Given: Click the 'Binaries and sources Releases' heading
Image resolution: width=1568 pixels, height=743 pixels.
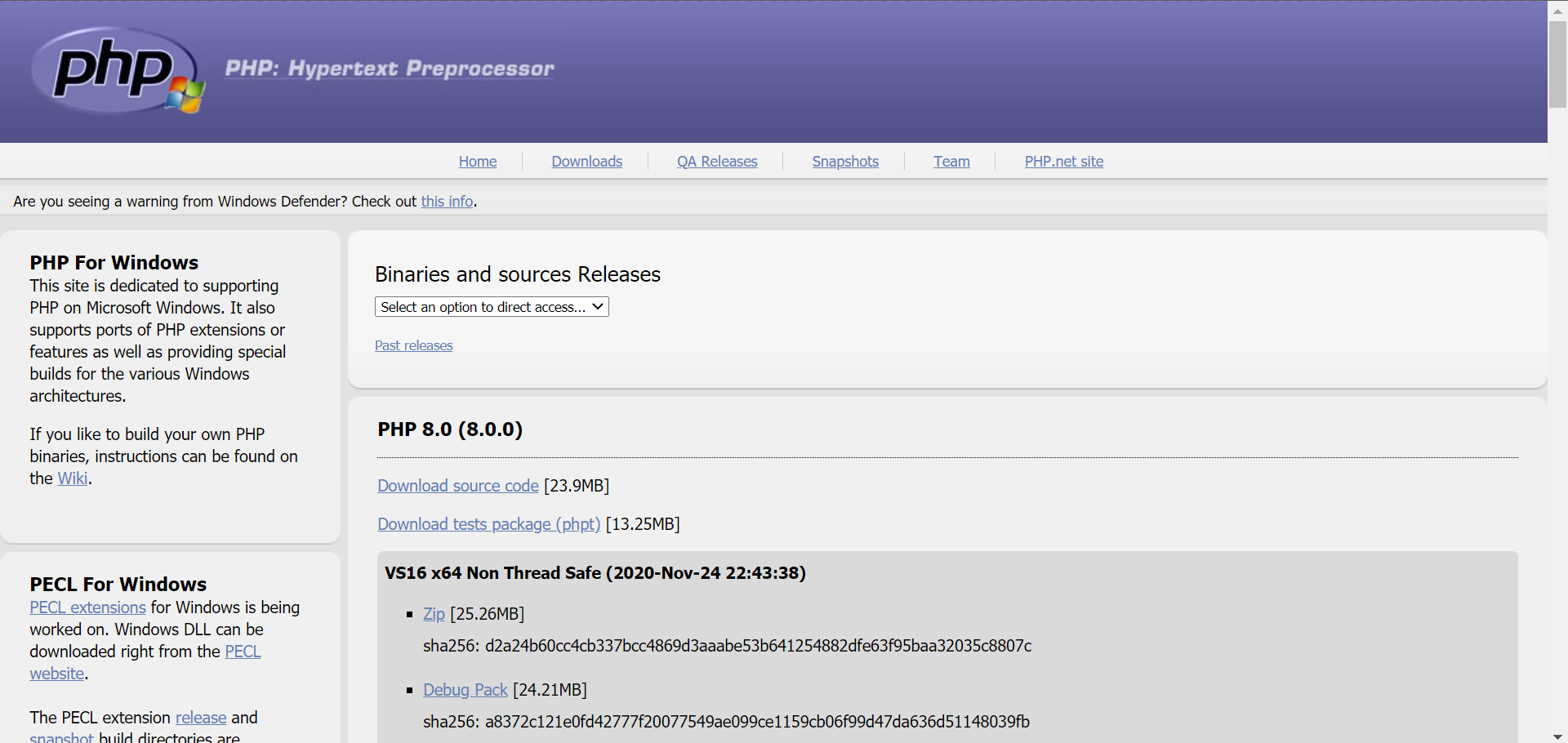Looking at the screenshot, I should coord(518,274).
